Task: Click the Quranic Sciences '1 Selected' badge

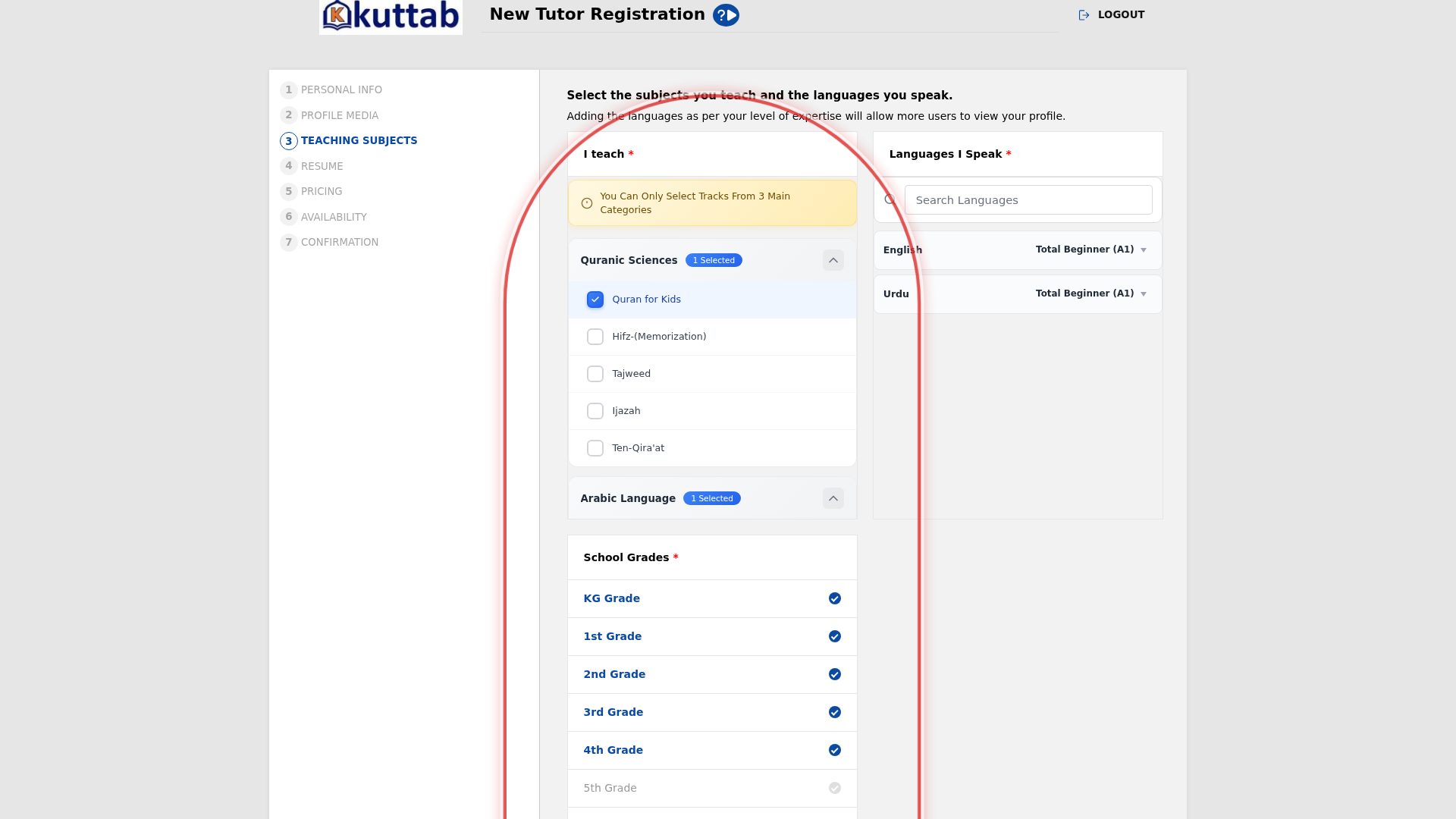Action: tap(714, 260)
